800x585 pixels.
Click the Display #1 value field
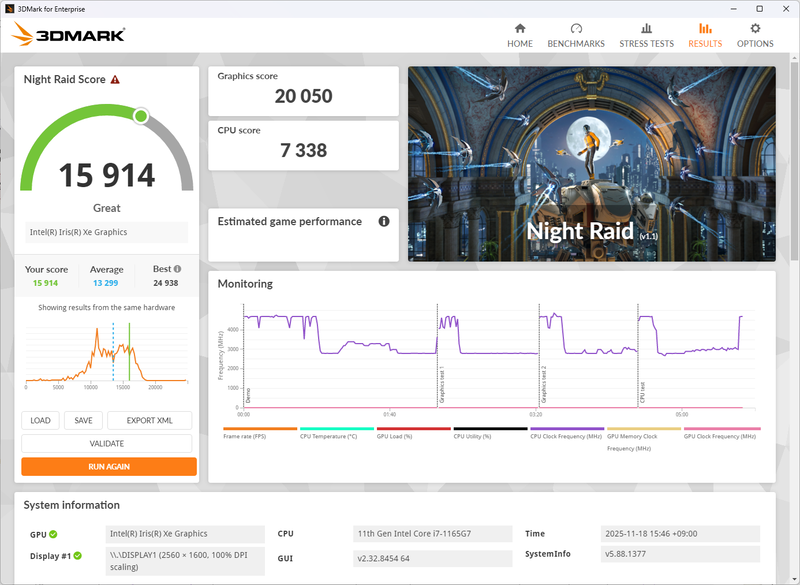(185, 561)
